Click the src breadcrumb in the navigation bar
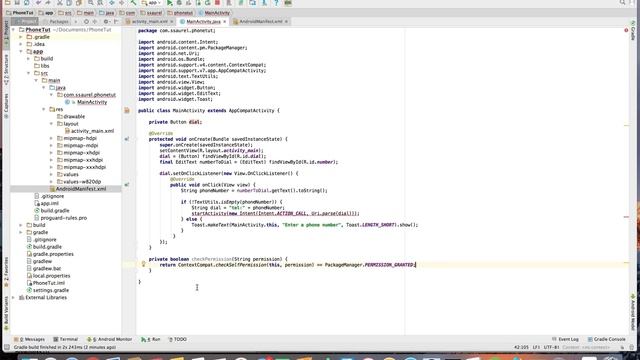The width and height of the screenshot is (640, 360). coord(65,13)
